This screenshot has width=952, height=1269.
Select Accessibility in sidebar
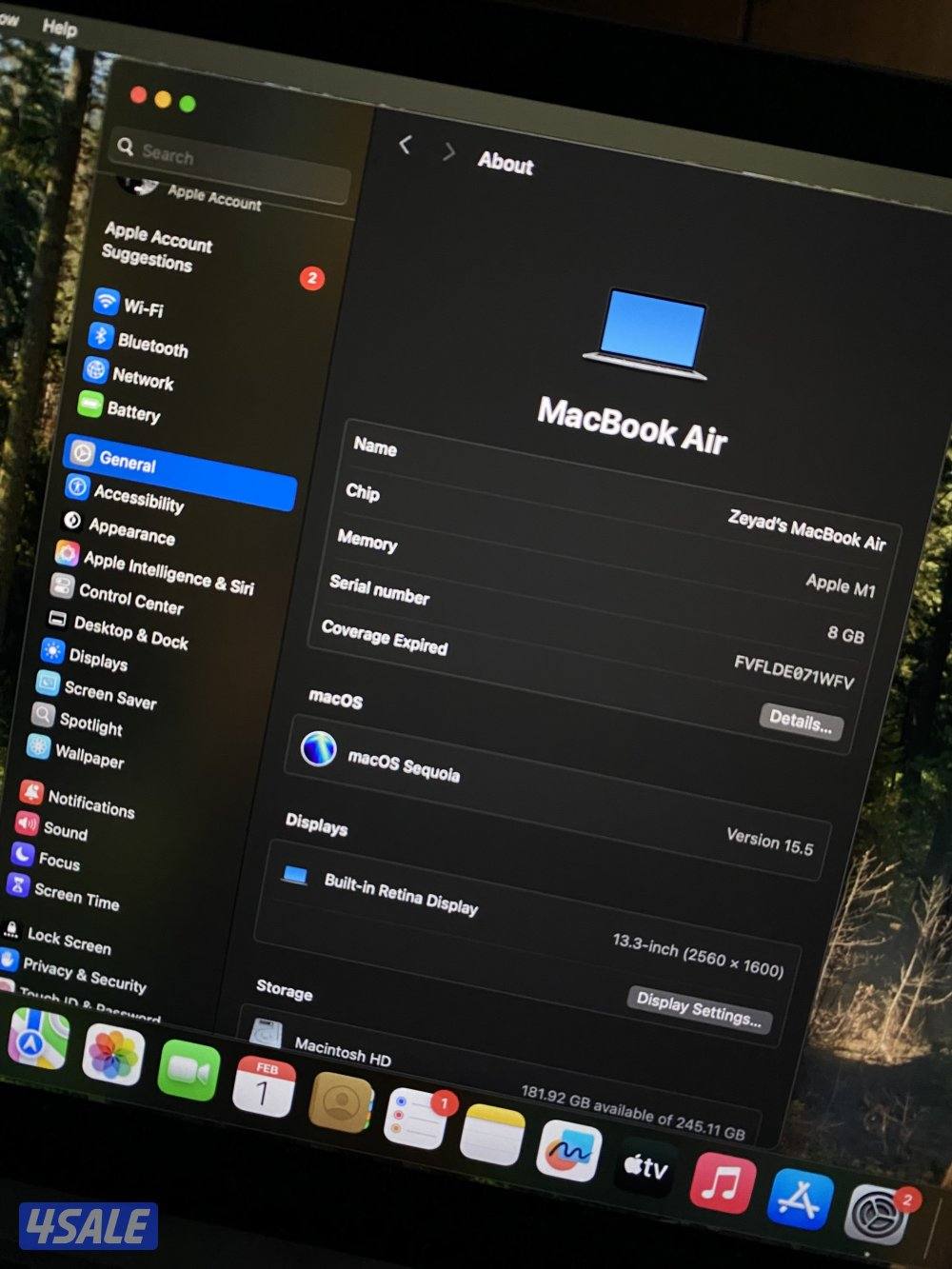[x=137, y=497]
